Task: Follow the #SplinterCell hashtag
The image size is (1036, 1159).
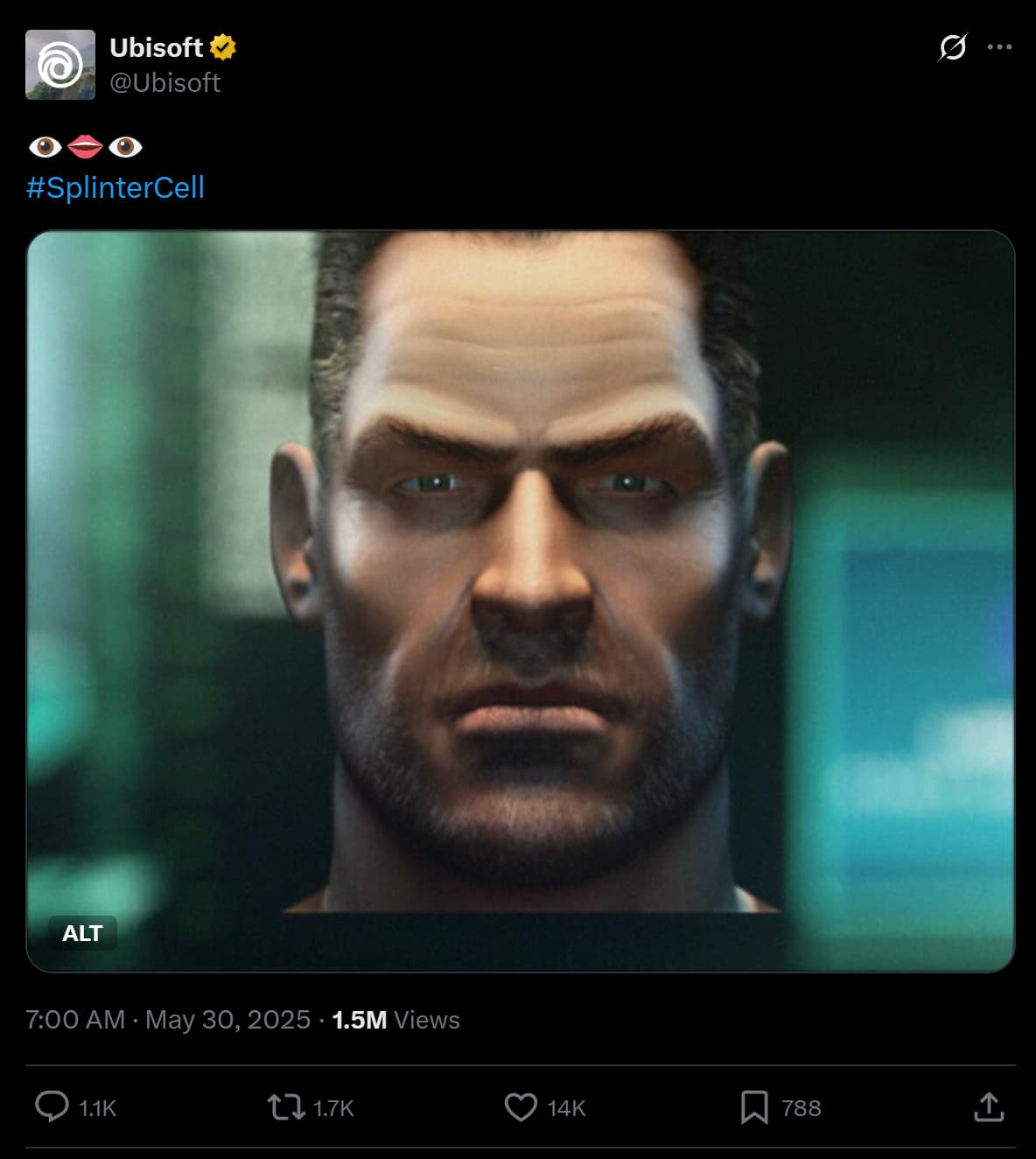Action: click(x=115, y=187)
